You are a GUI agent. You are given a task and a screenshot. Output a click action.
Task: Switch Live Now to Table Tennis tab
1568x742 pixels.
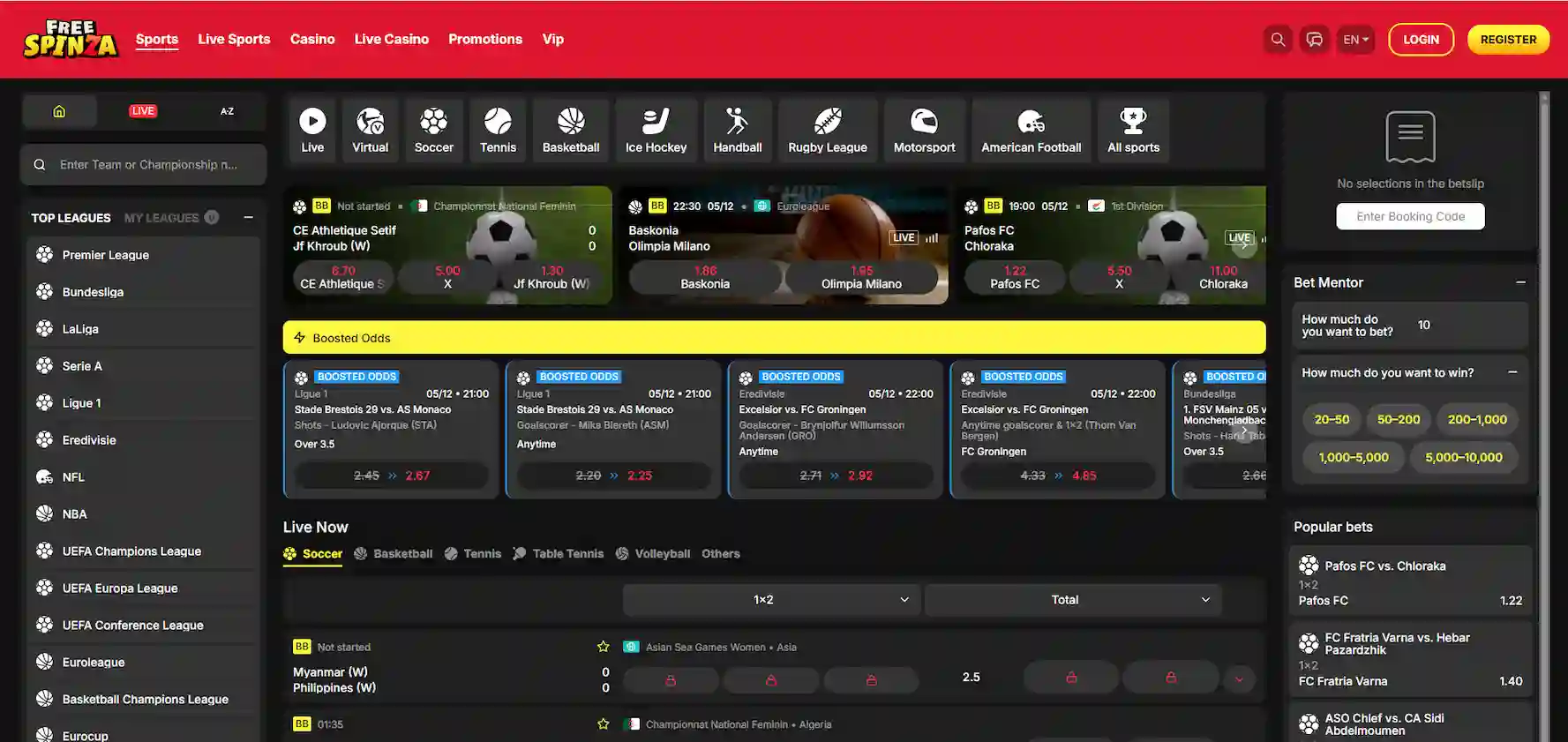(x=559, y=554)
